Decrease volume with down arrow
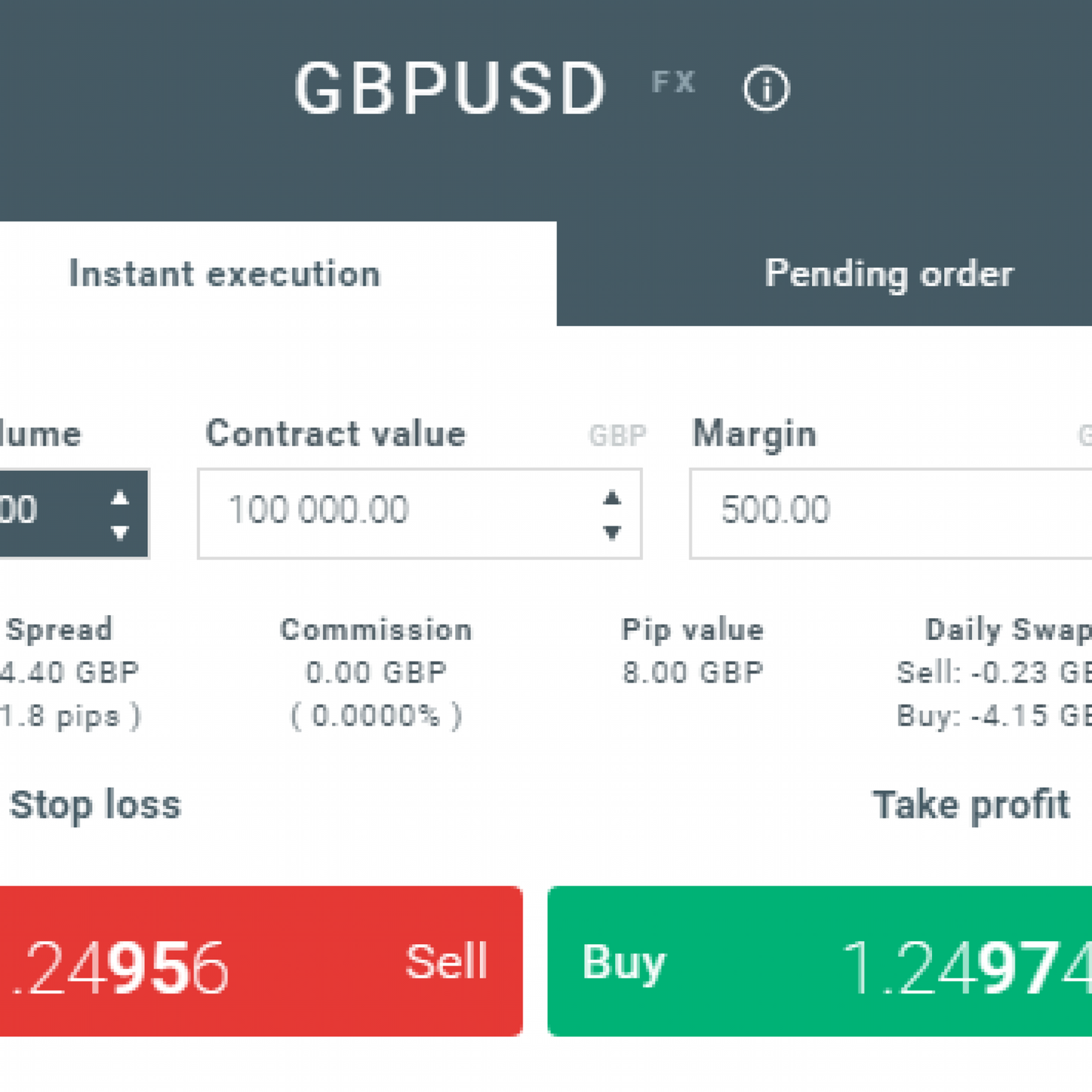This screenshot has width=1092, height=1092. pos(120,532)
